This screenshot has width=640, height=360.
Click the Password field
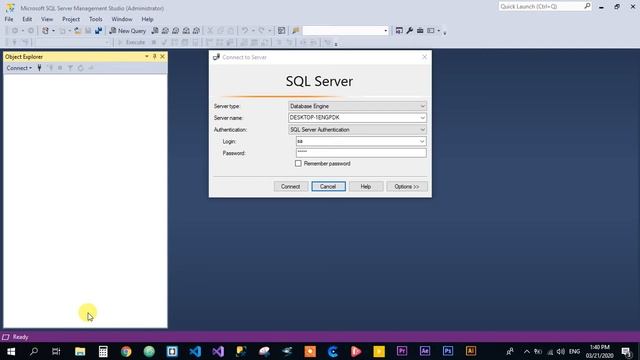[361, 153]
